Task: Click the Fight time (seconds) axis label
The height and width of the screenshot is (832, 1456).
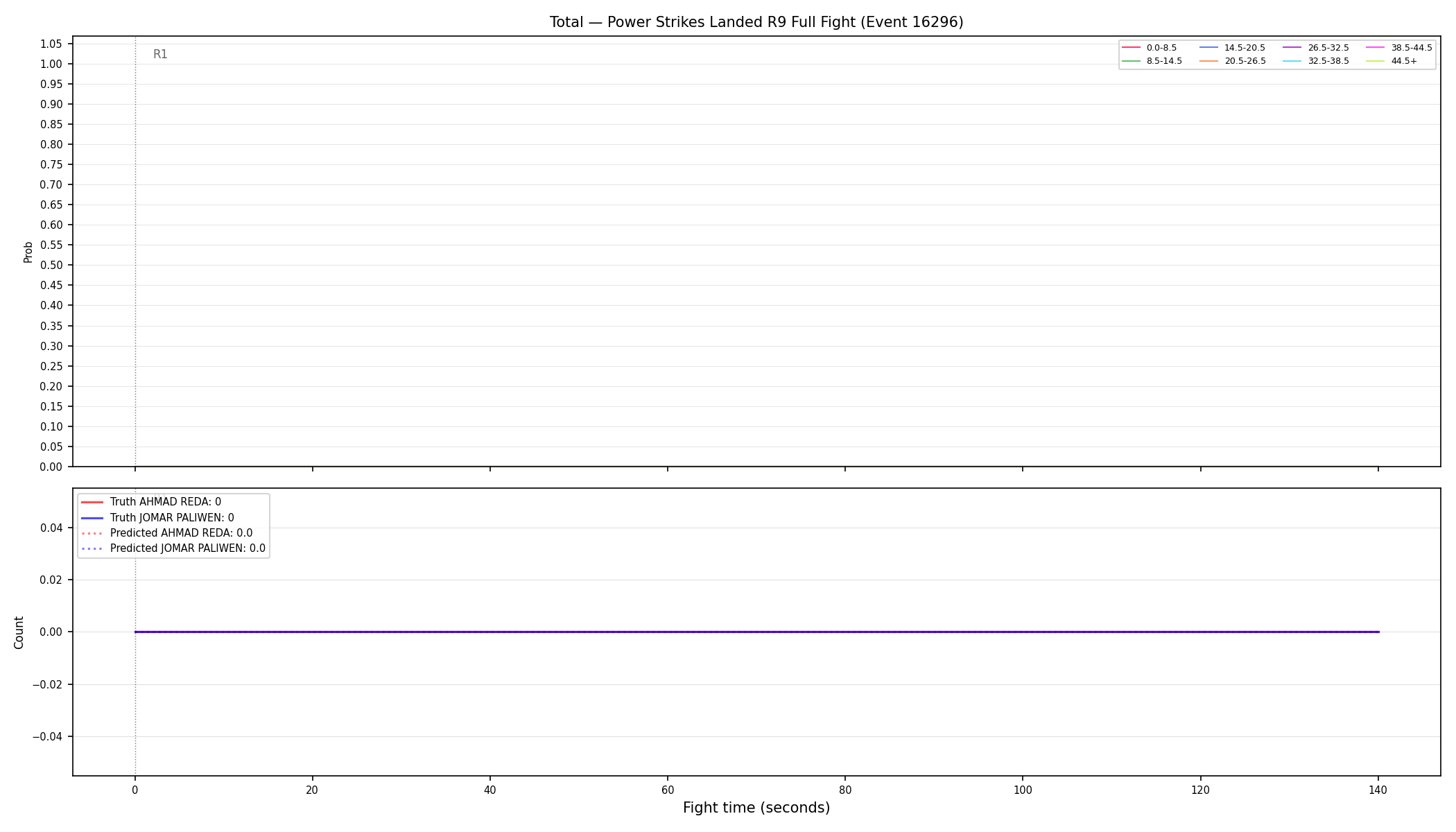Action: point(756,808)
